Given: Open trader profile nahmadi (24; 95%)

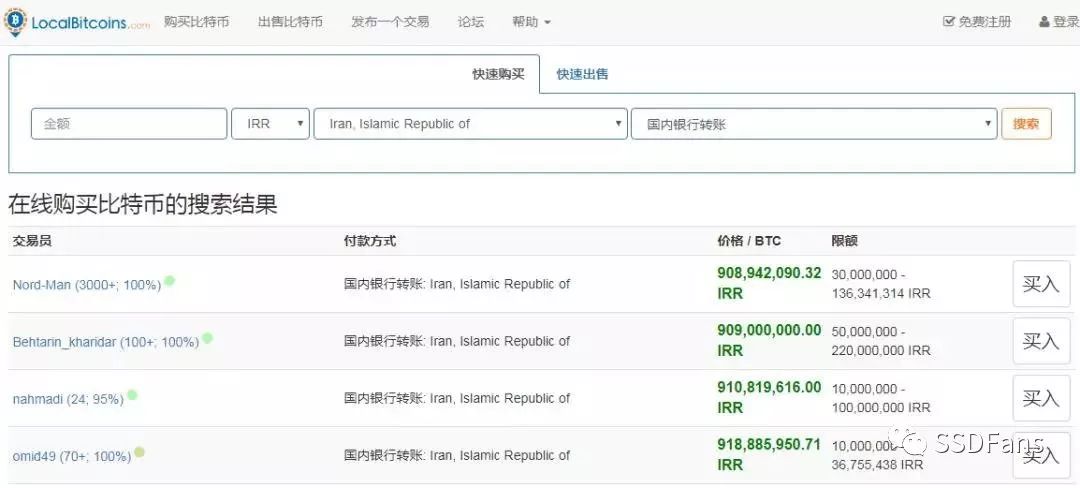Looking at the screenshot, I should click(68, 399).
